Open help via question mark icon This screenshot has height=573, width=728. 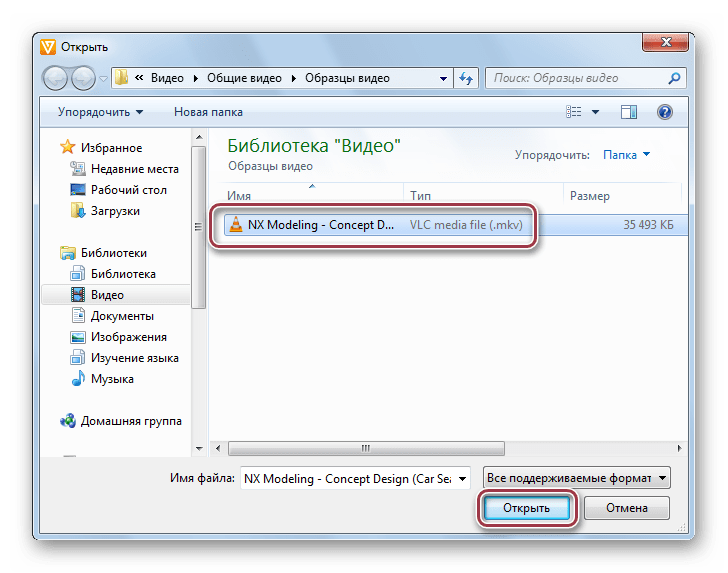pyautogui.click(x=665, y=112)
